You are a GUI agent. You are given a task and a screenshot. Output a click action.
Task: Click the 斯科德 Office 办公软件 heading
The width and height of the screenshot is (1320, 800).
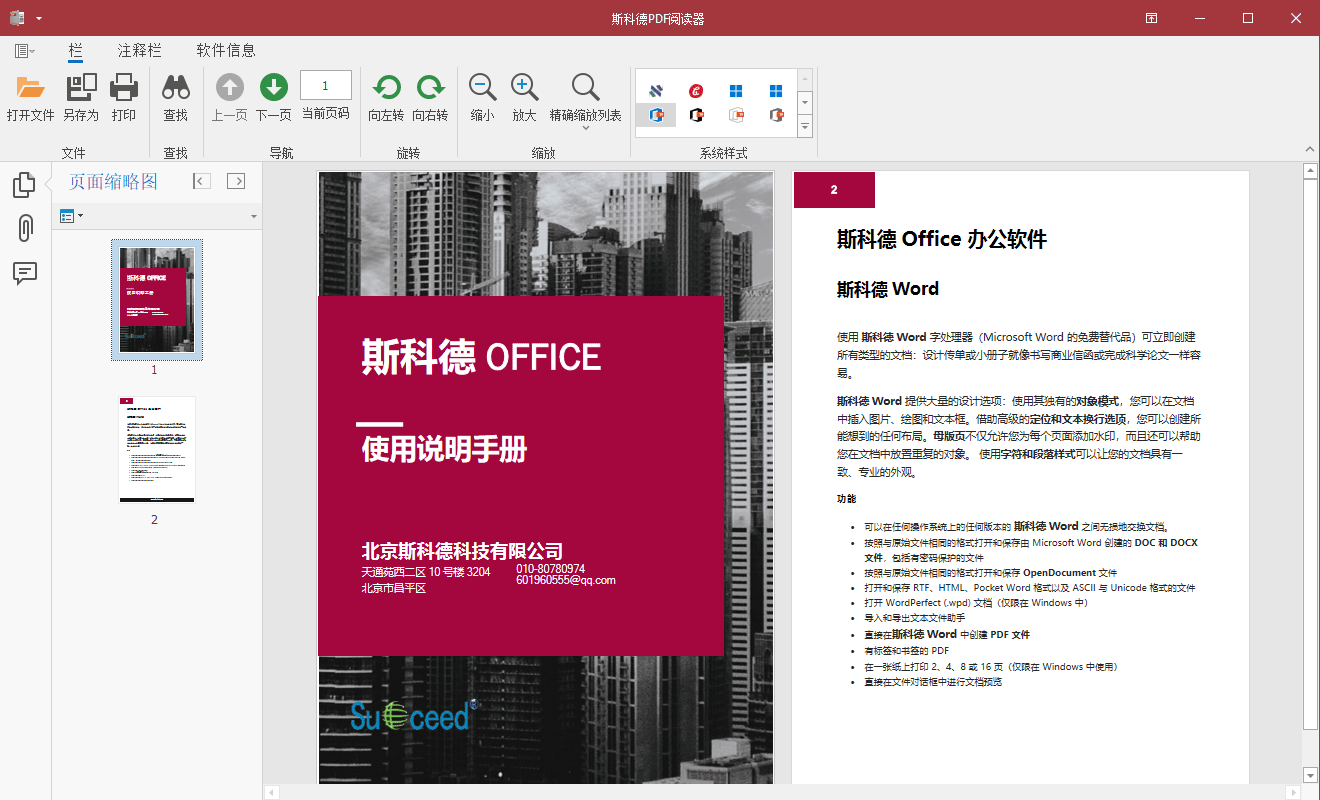tap(942, 239)
